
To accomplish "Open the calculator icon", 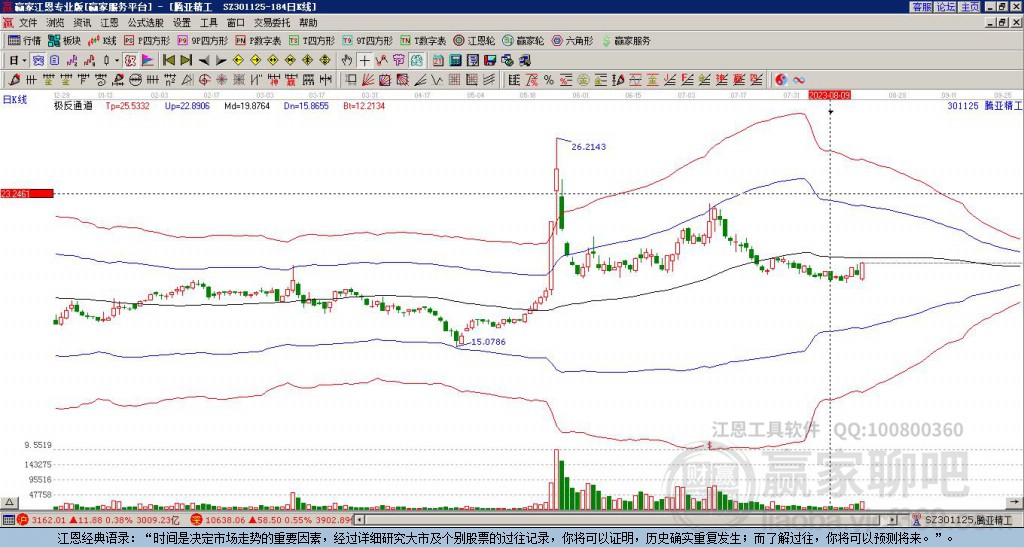I will click(455, 60).
